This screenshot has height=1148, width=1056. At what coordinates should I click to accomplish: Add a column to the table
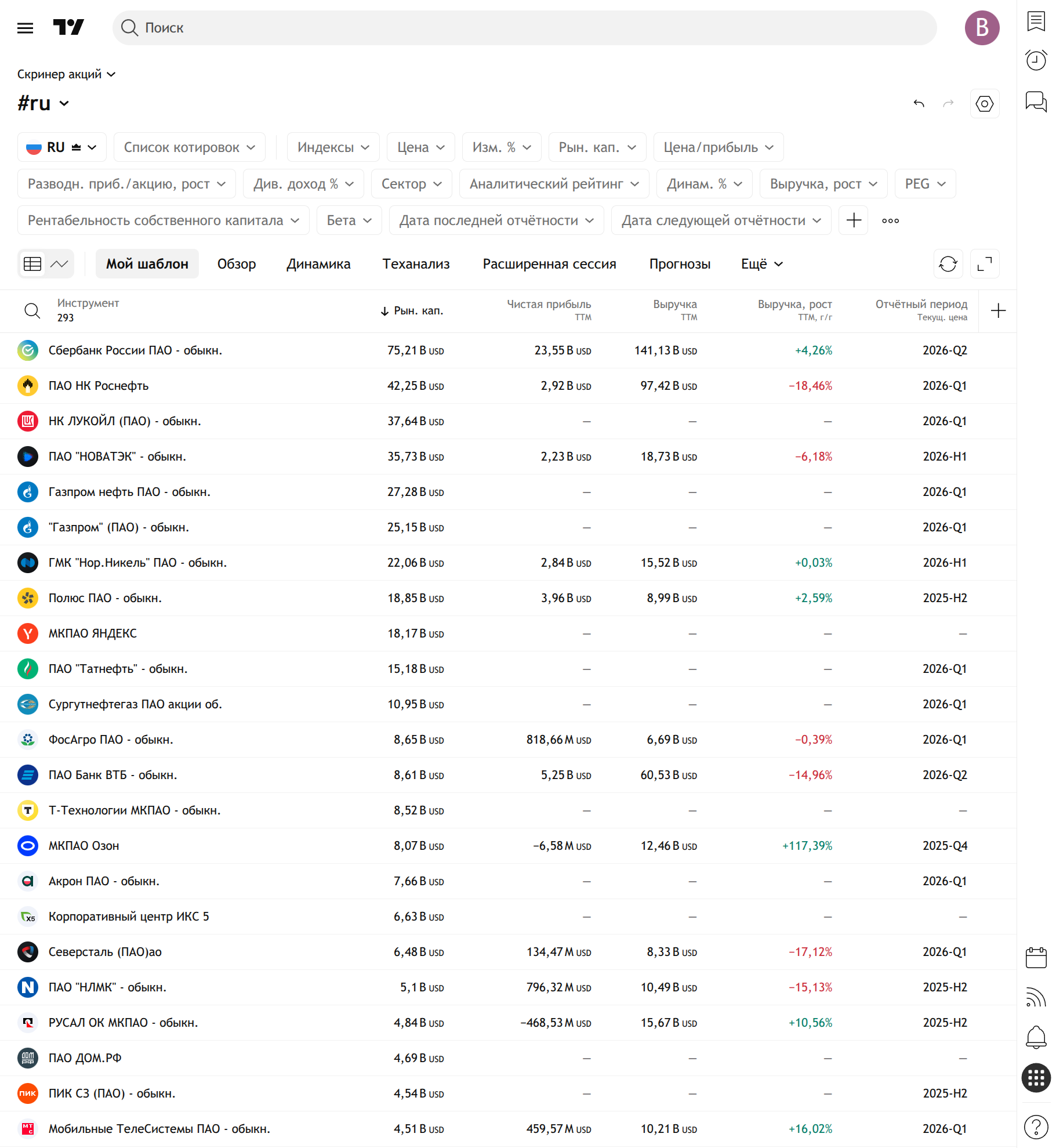point(998,311)
